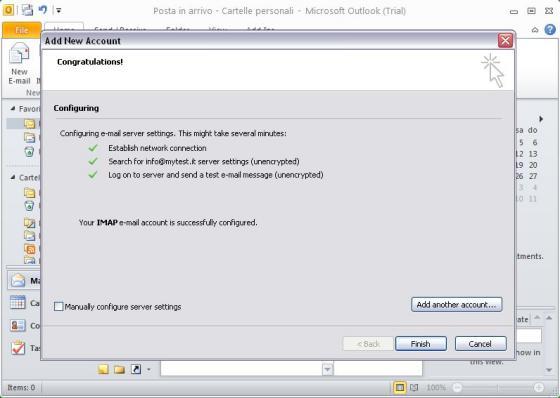Open the dropdown arrow below the dialog
Screen dimensions: 560x398
[x=327, y=369]
